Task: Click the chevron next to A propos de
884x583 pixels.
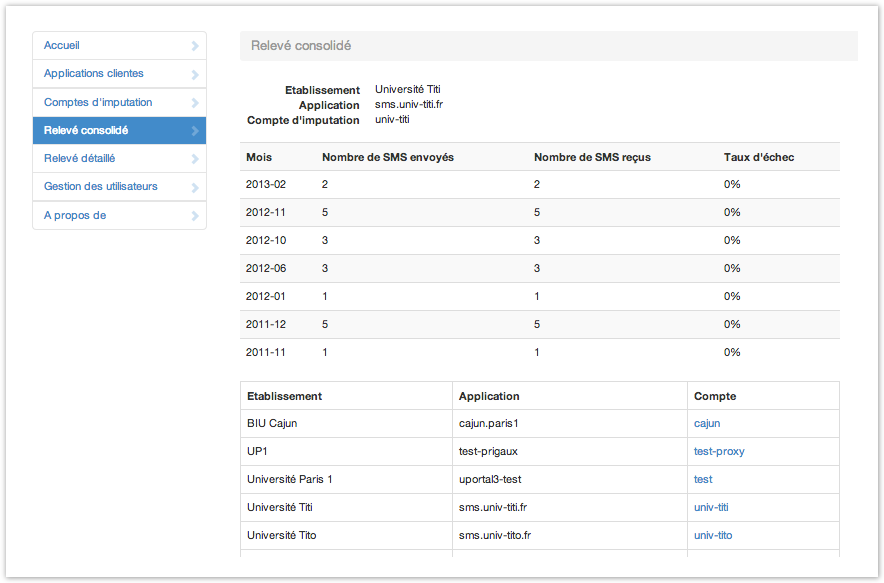Action: [195, 216]
